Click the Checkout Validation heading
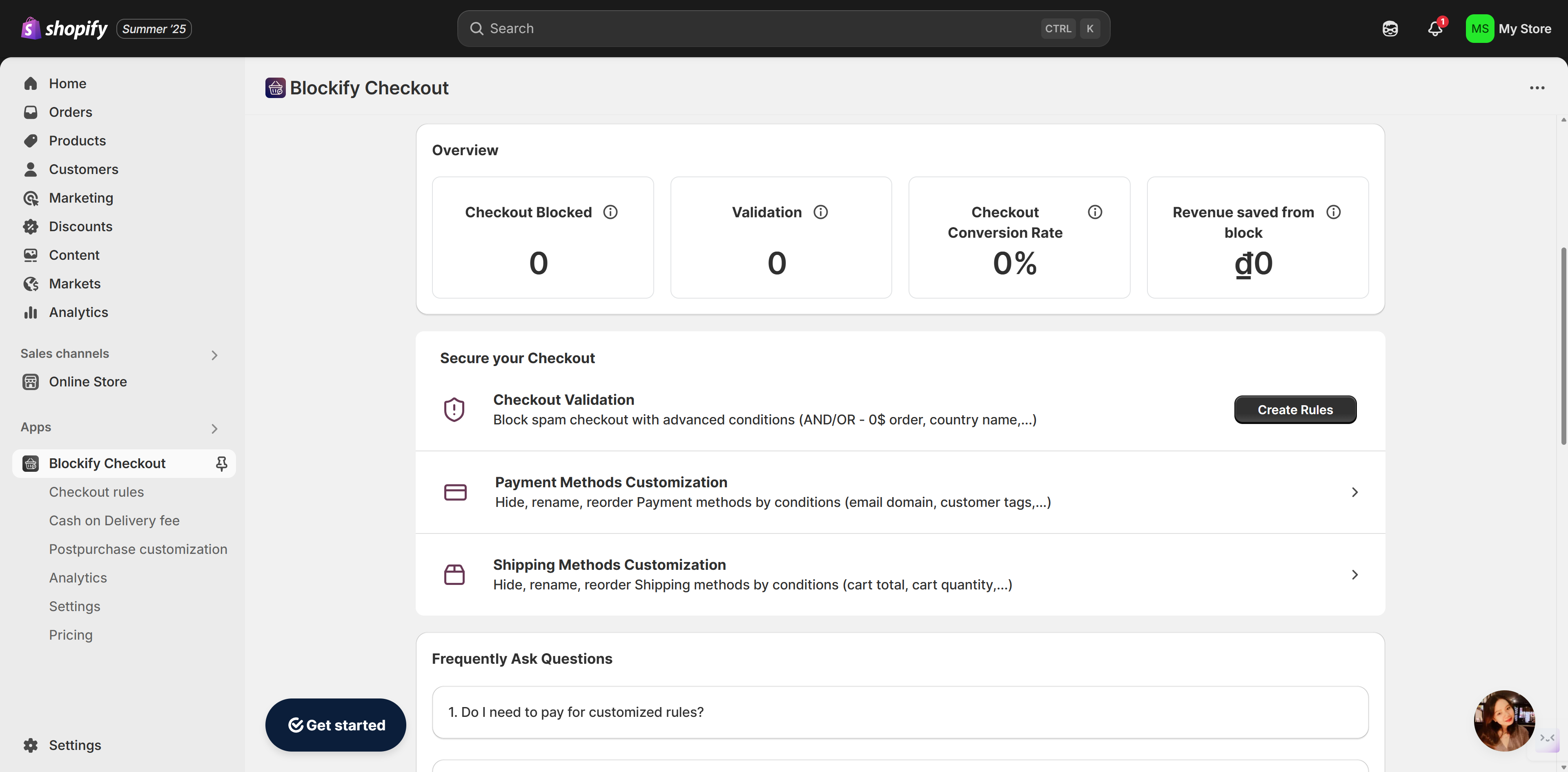The image size is (1568, 772). pos(563,399)
